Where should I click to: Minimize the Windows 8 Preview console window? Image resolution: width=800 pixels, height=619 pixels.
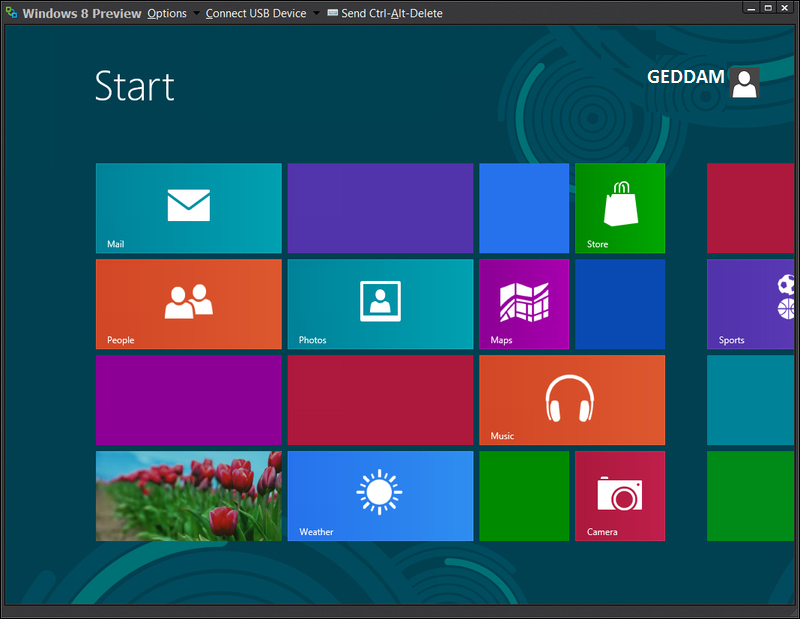tap(751, 8)
